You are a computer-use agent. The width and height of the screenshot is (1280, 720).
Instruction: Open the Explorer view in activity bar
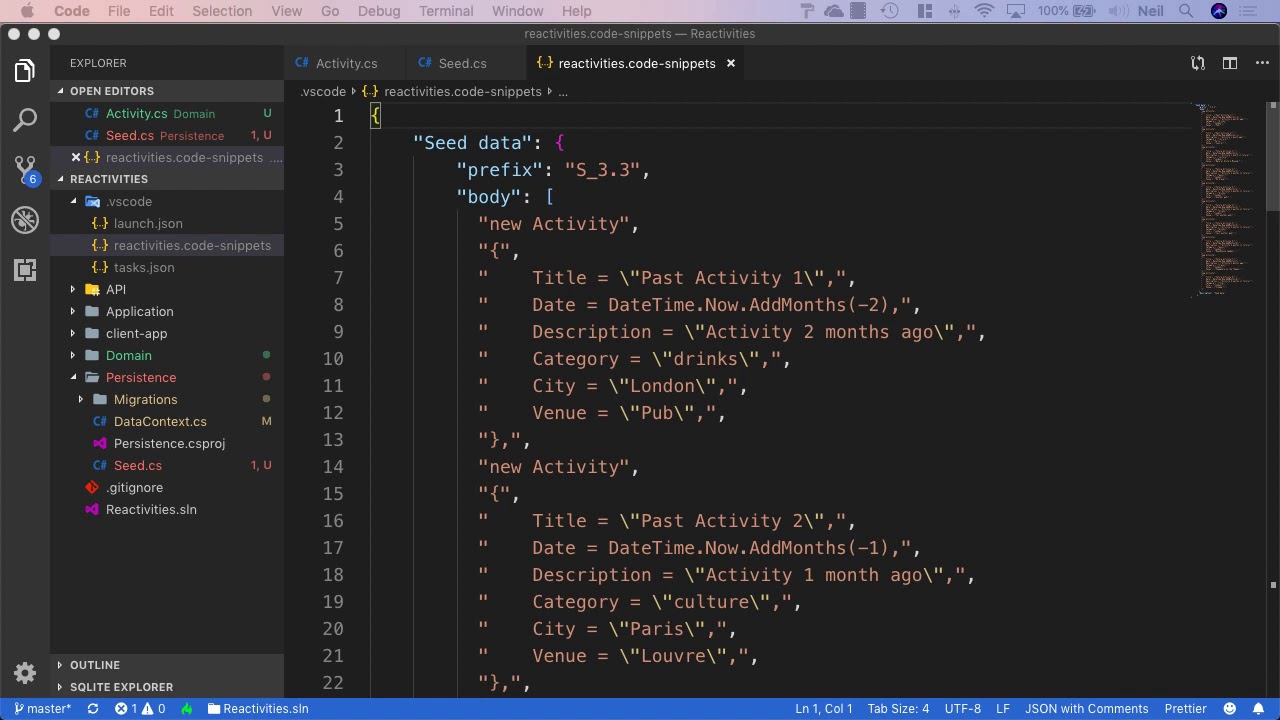25,71
